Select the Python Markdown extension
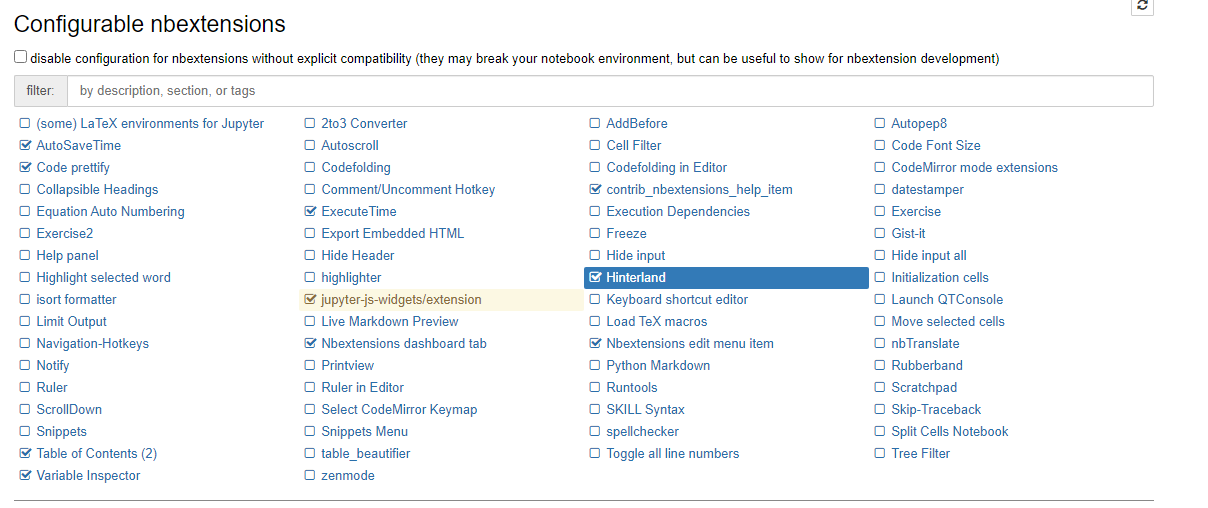Image resolution: width=1208 pixels, height=508 pixels. coord(658,365)
